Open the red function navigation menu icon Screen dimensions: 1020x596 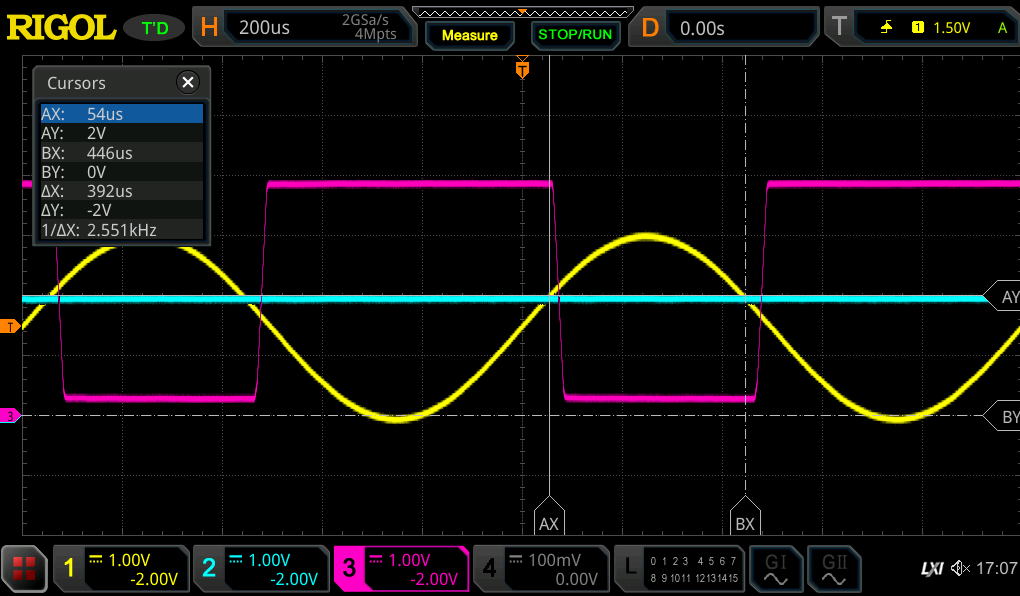[x=24, y=569]
